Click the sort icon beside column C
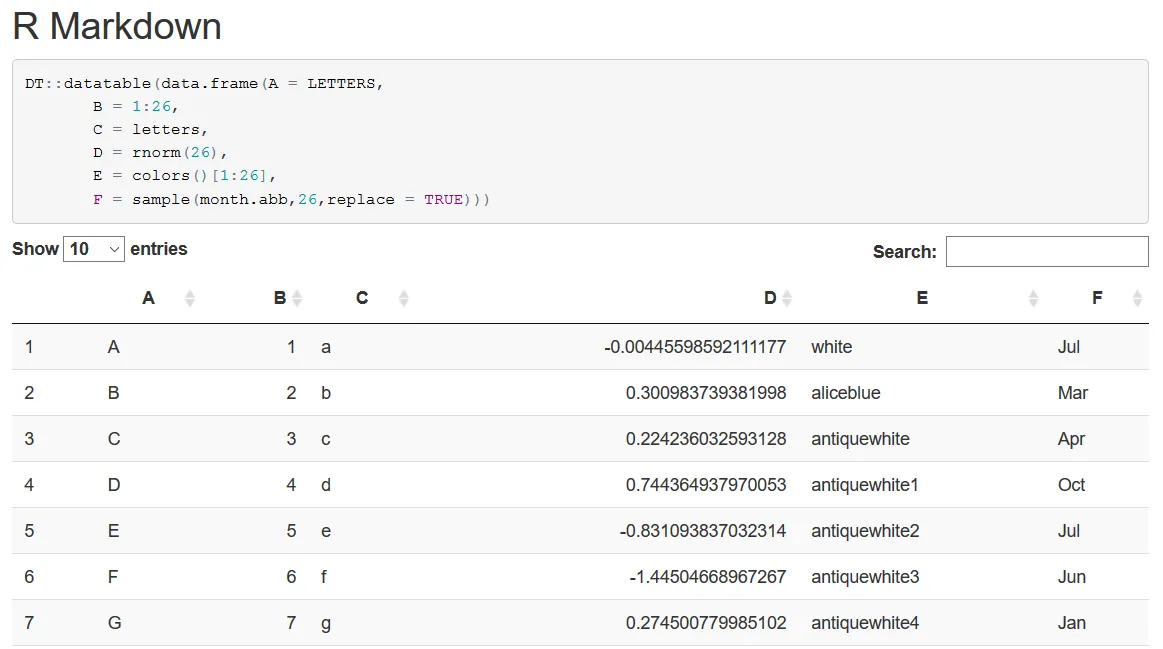 click(x=404, y=298)
